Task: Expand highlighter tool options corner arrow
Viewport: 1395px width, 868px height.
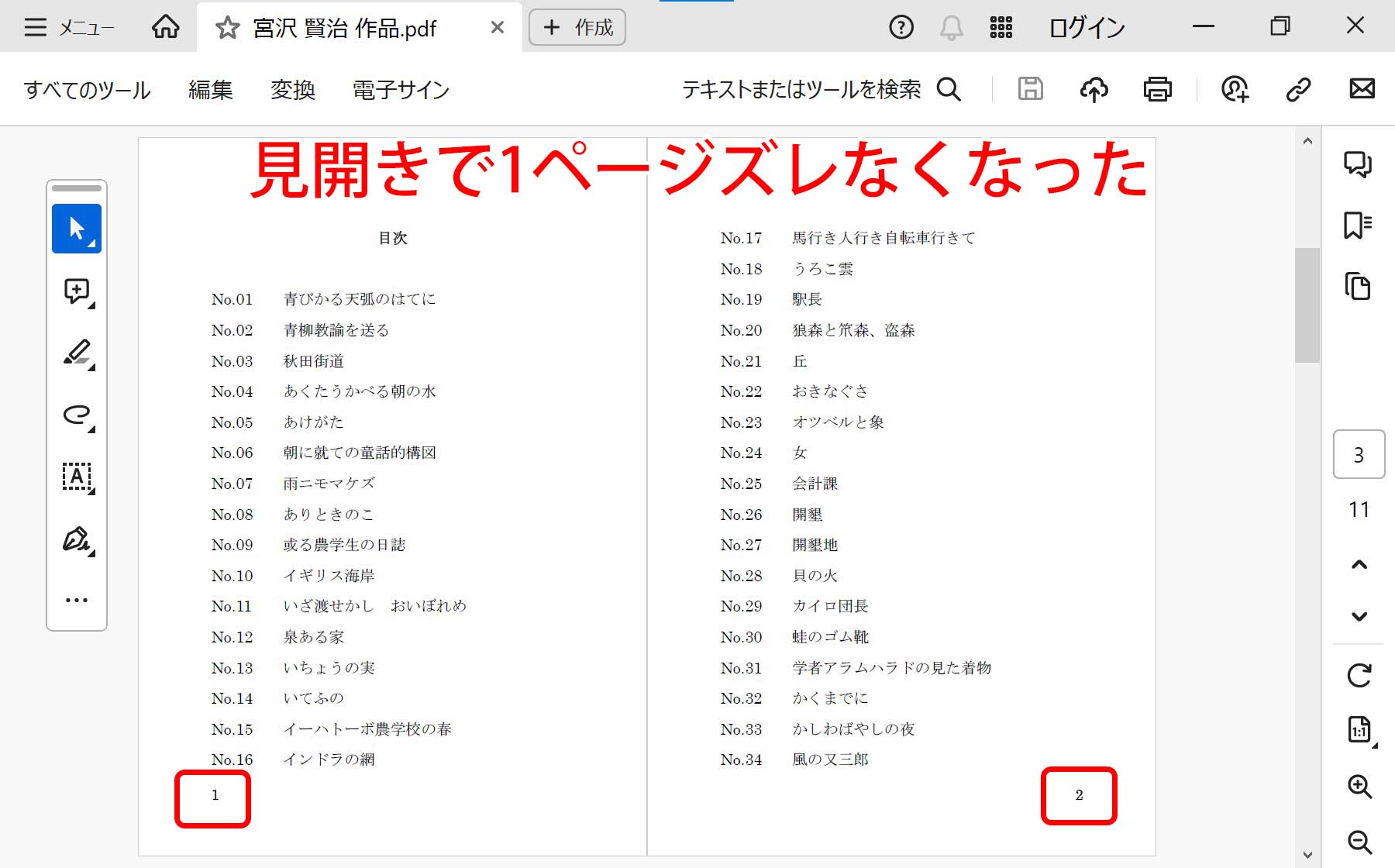Action: [91, 367]
